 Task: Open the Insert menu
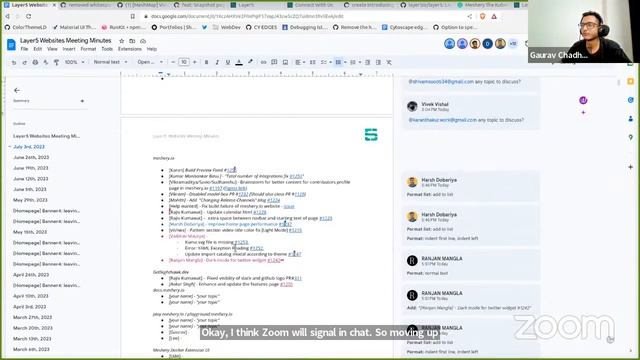click(69, 49)
